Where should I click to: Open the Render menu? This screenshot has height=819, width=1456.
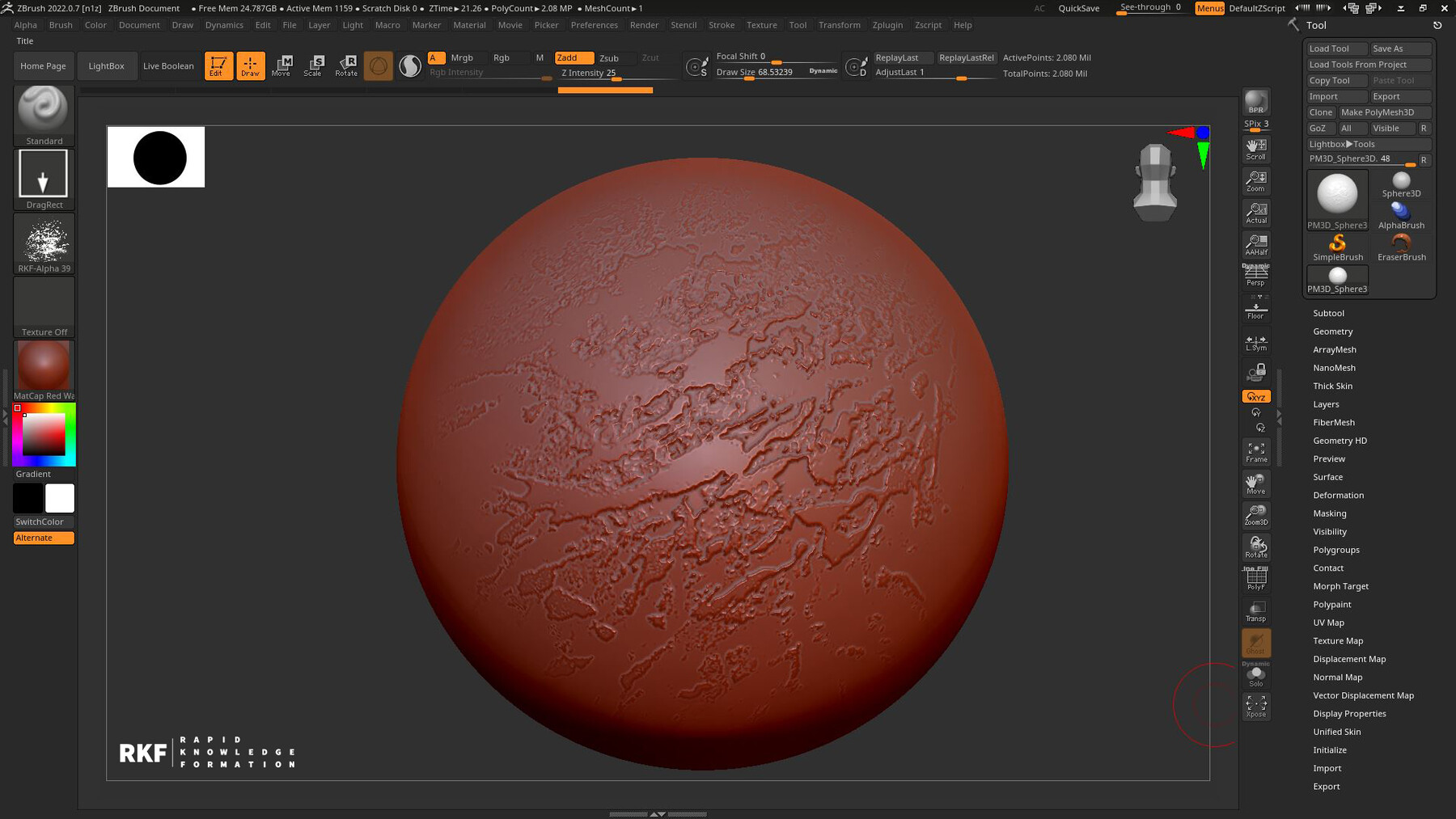pyautogui.click(x=644, y=25)
